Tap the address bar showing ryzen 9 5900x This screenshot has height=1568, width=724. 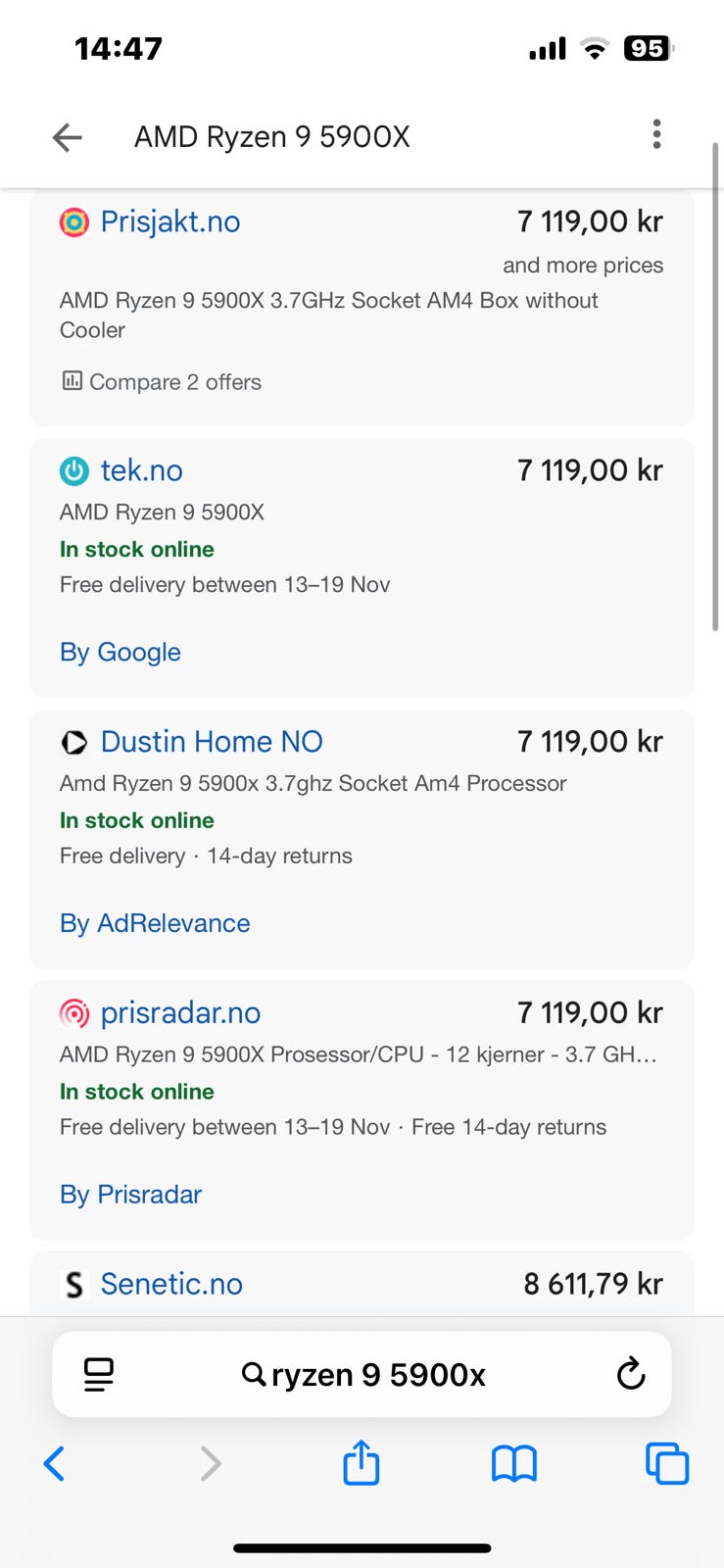(x=362, y=1375)
